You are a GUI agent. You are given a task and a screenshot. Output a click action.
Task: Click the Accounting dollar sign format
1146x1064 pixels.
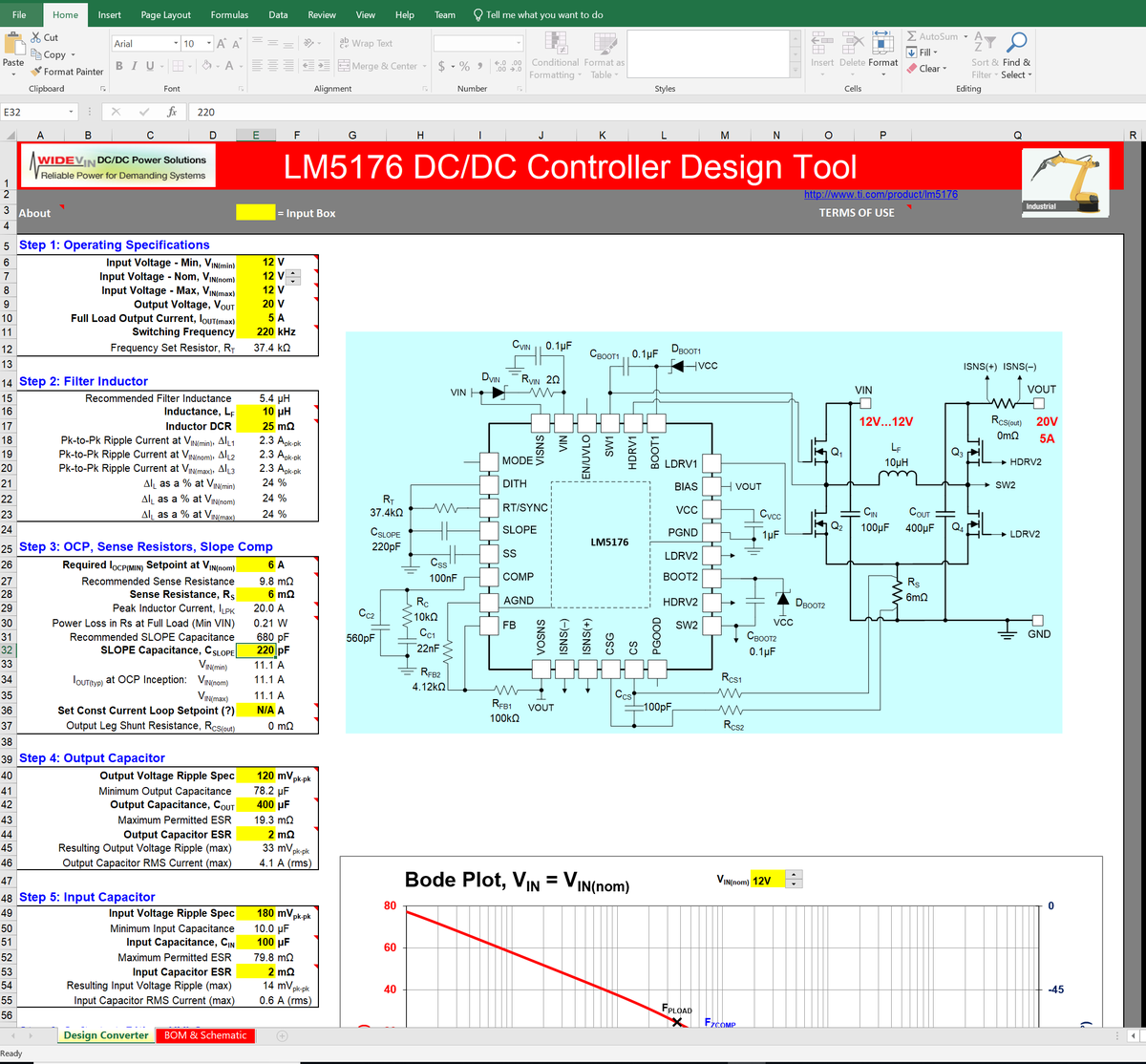[441, 66]
